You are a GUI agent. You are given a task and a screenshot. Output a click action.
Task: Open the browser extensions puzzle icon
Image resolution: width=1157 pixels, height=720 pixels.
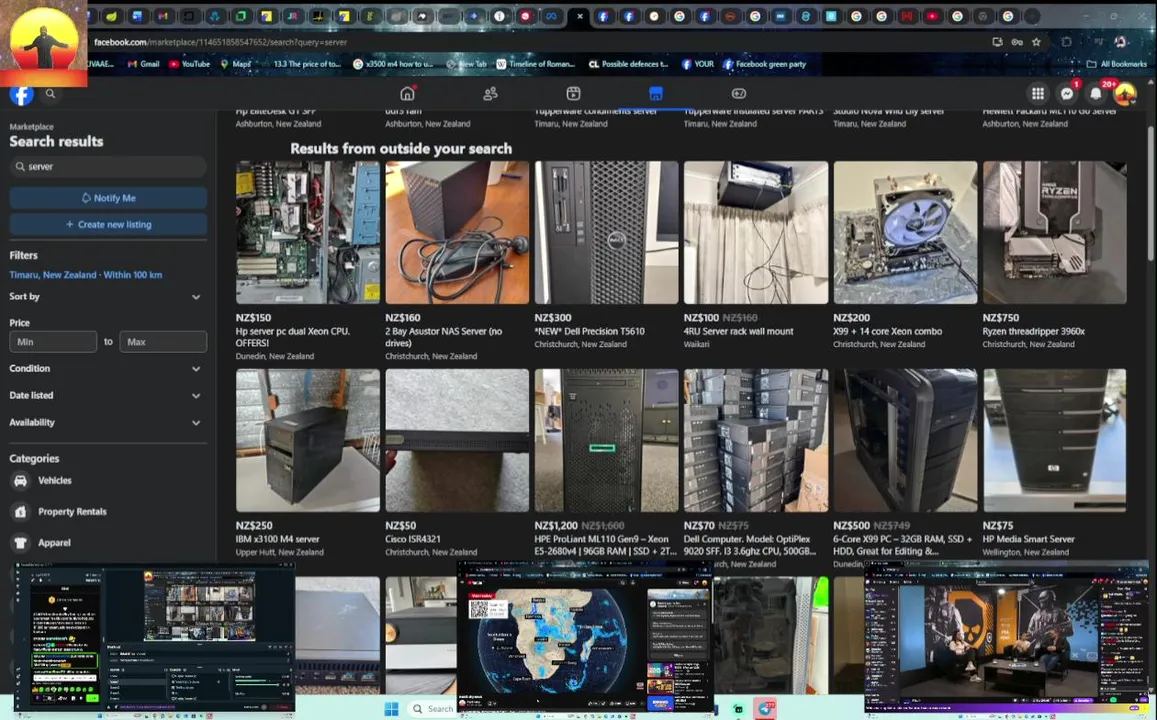coord(1066,42)
